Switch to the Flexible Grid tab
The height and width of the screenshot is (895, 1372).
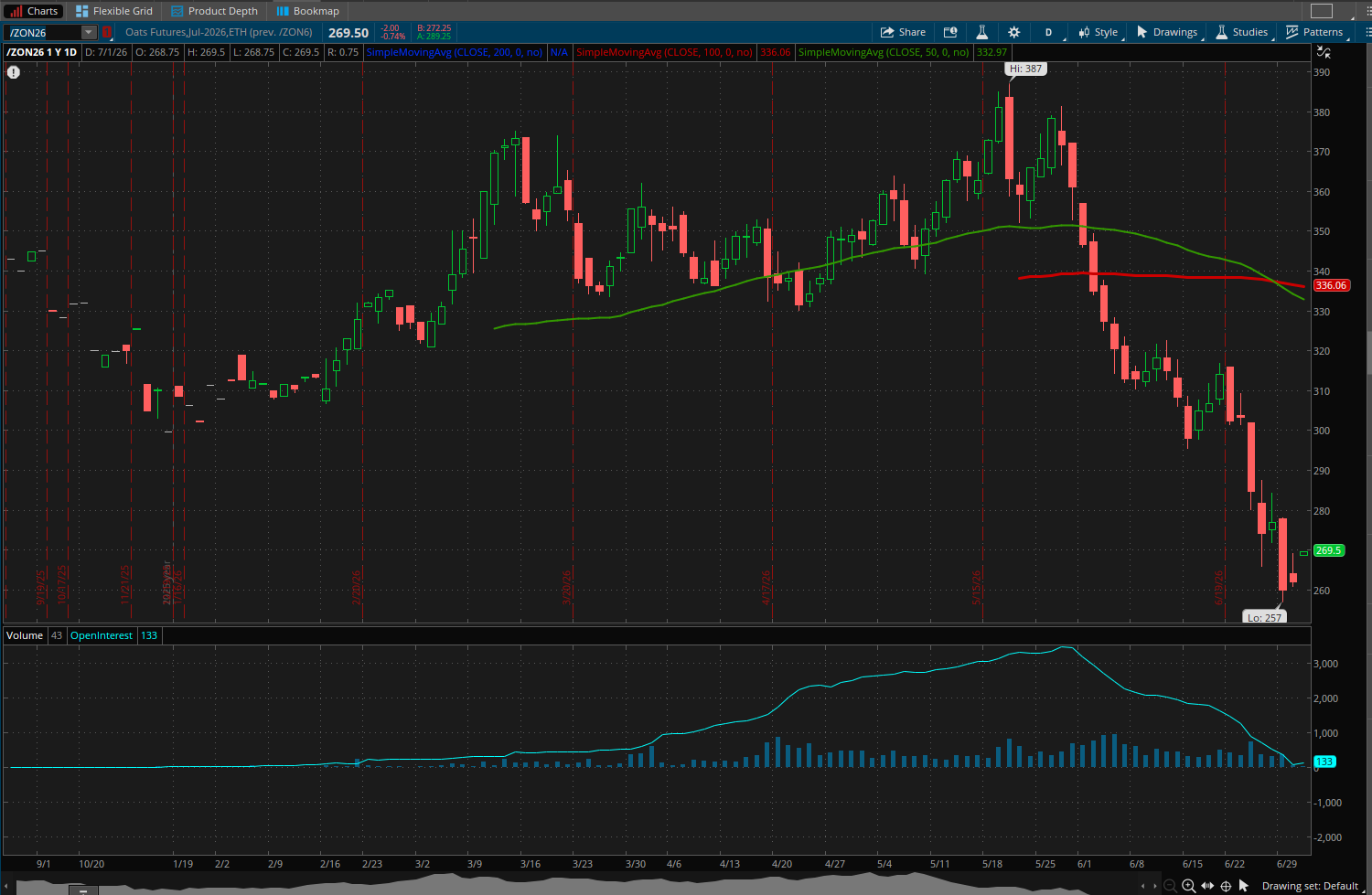pyautogui.click(x=114, y=11)
